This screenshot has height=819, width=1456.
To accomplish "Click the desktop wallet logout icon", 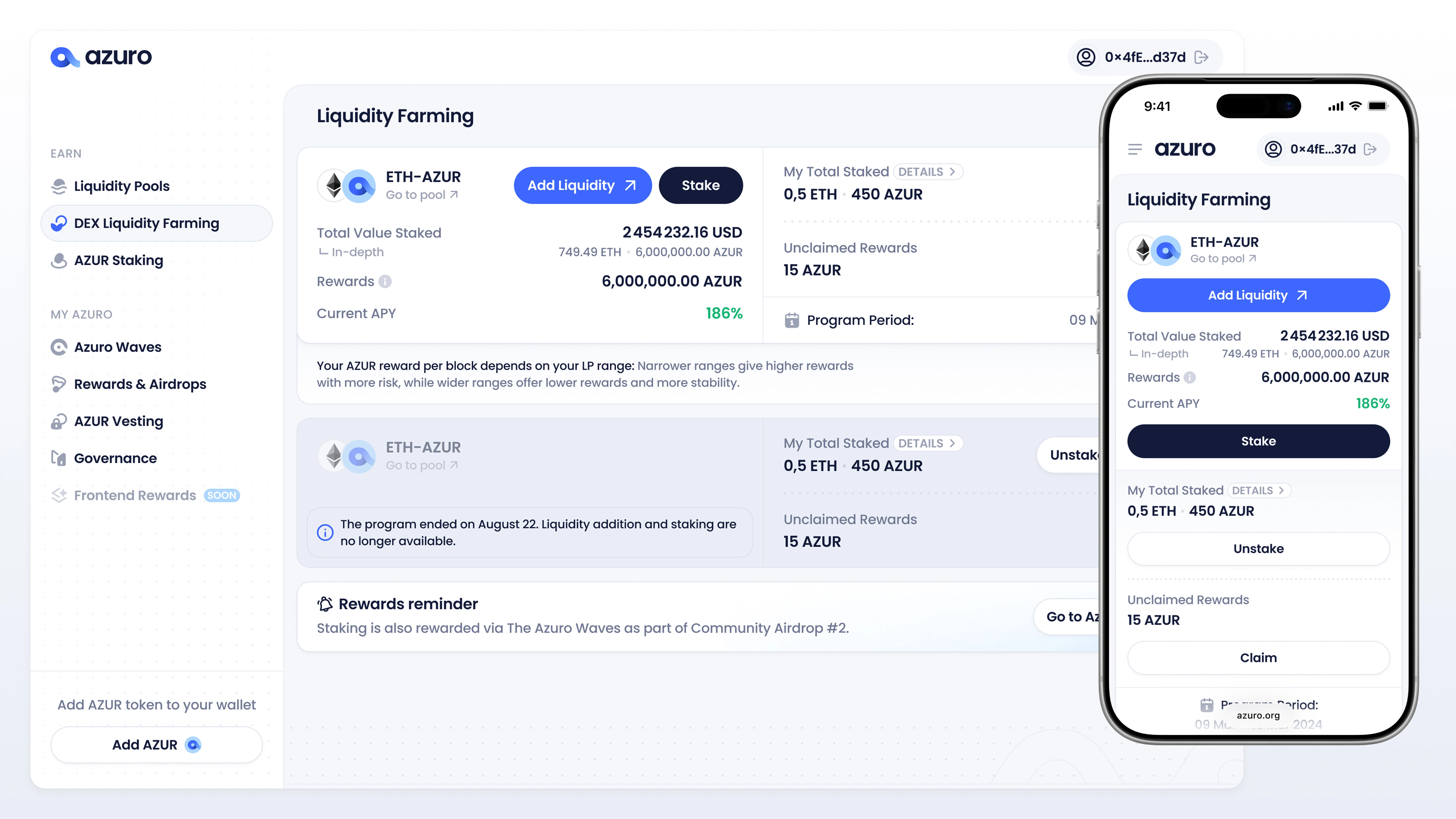I will tap(1202, 57).
